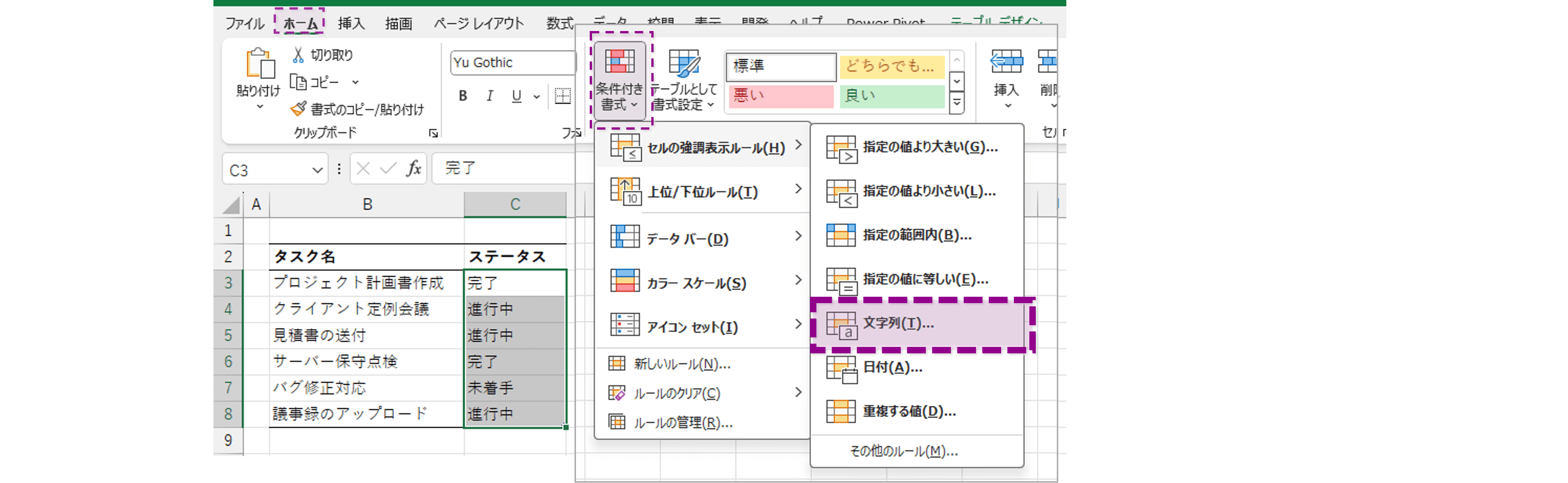The image size is (1568, 483).
Task: Toggle underline formatting
Action: (x=516, y=95)
